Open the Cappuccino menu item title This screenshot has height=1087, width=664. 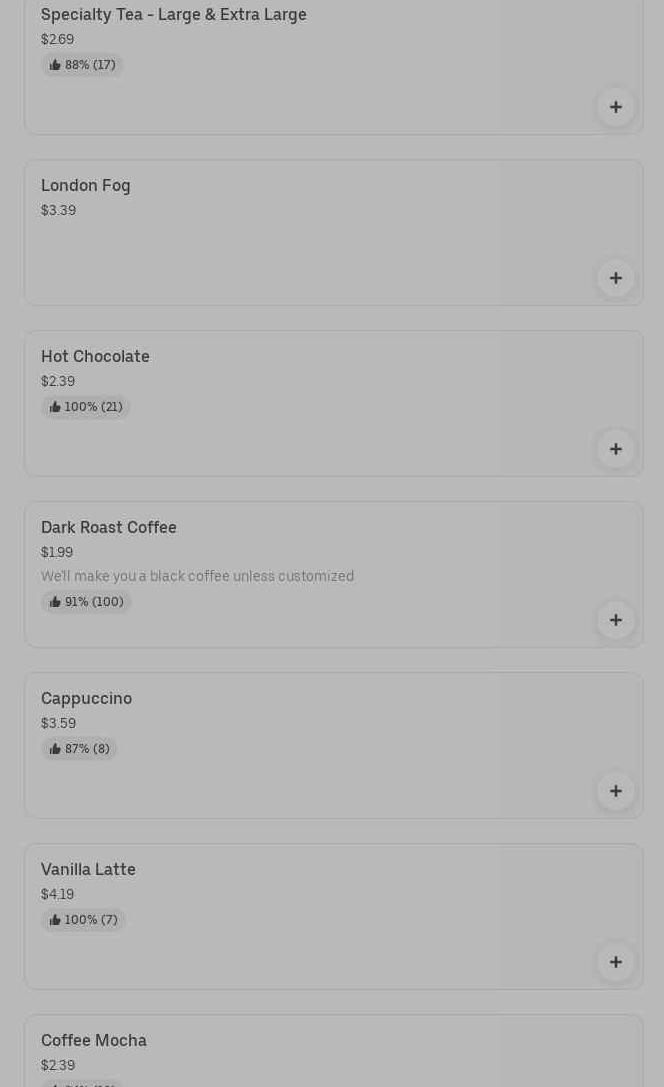[x=86, y=699]
